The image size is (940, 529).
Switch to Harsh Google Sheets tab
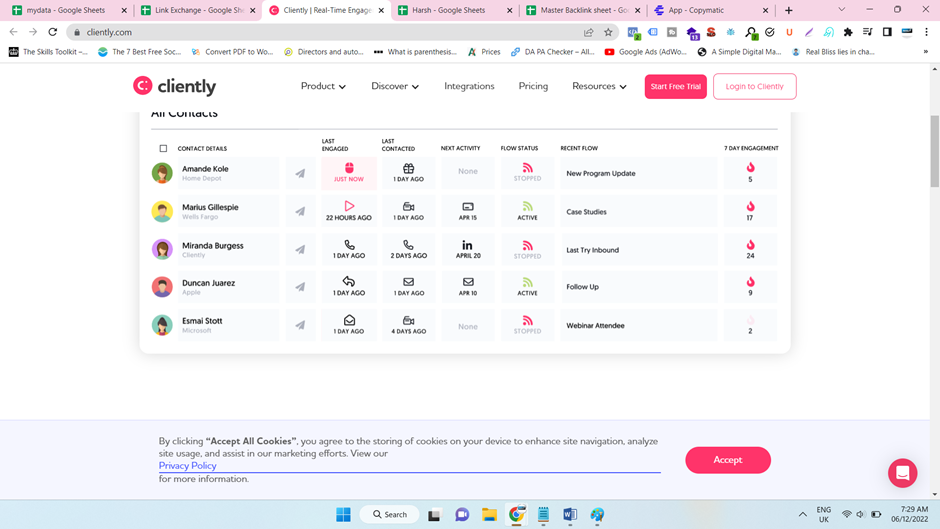coord(454,10)
